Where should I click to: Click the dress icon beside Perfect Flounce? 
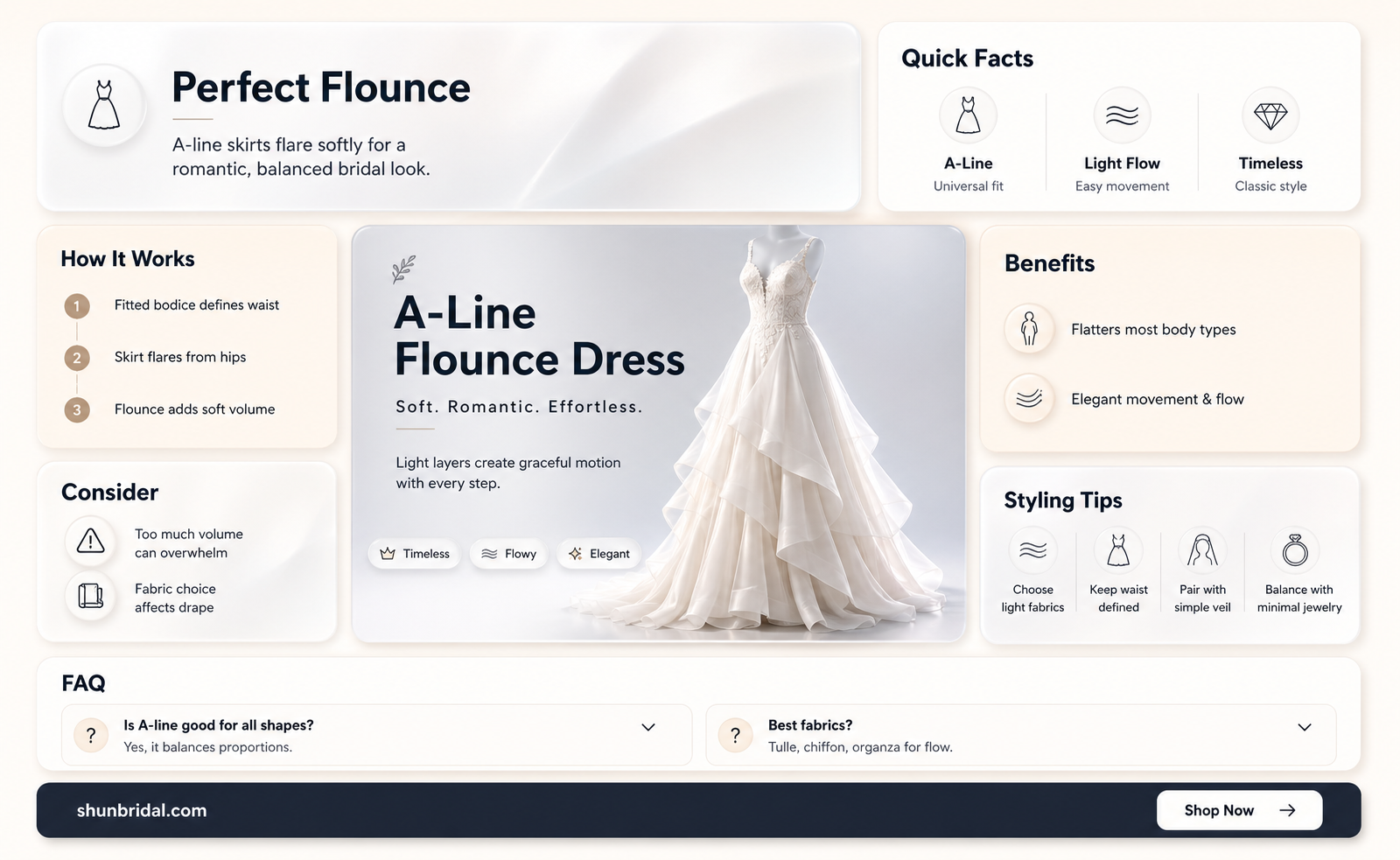point(104,106)
